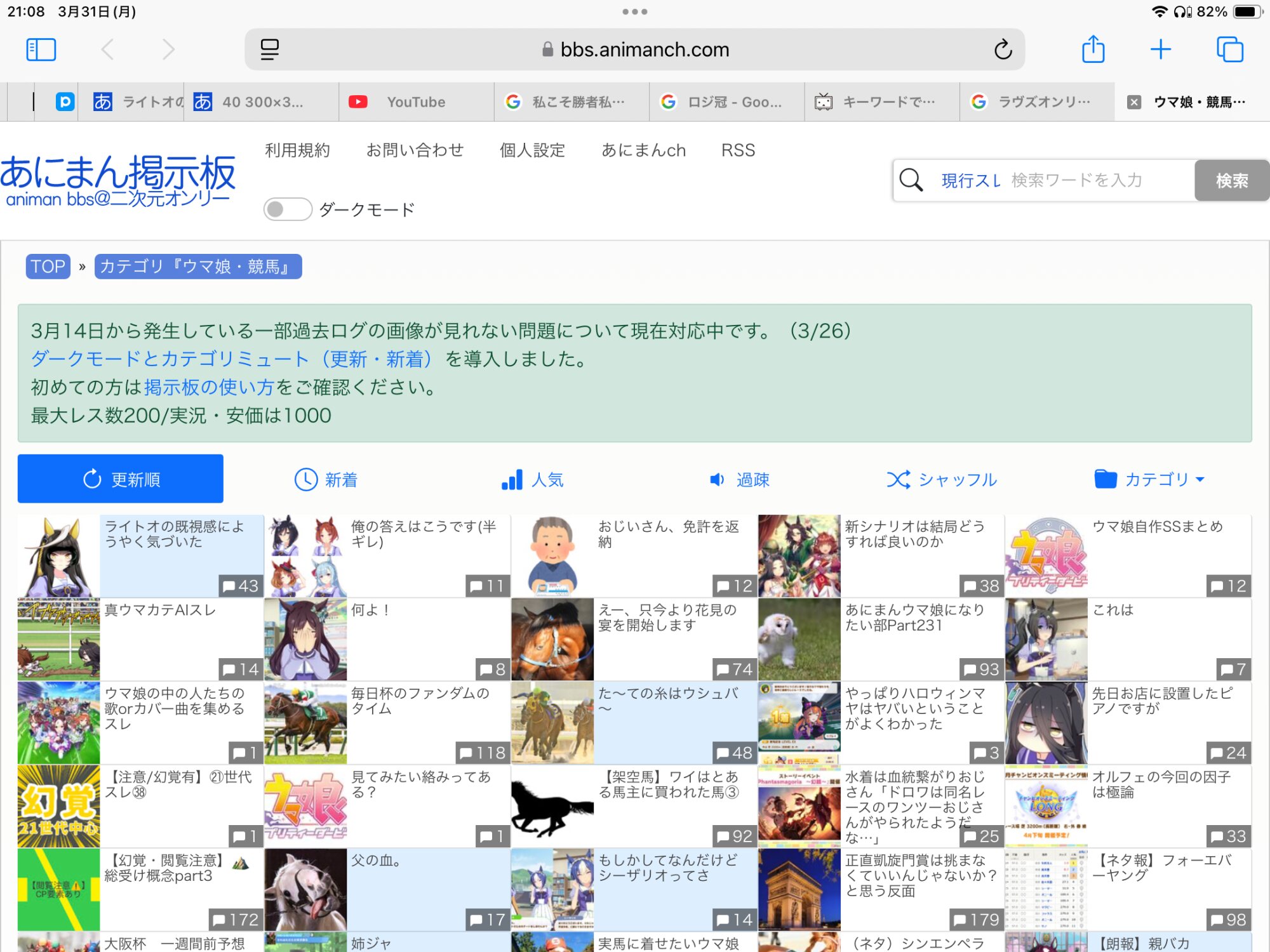Click the 検索 search button
The image size is (1270, 952).
[x=1231, y=180]
